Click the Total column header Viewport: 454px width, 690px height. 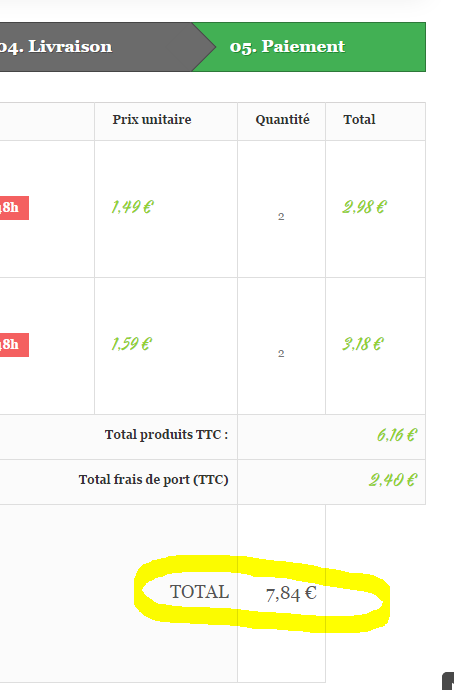point(359,120)
